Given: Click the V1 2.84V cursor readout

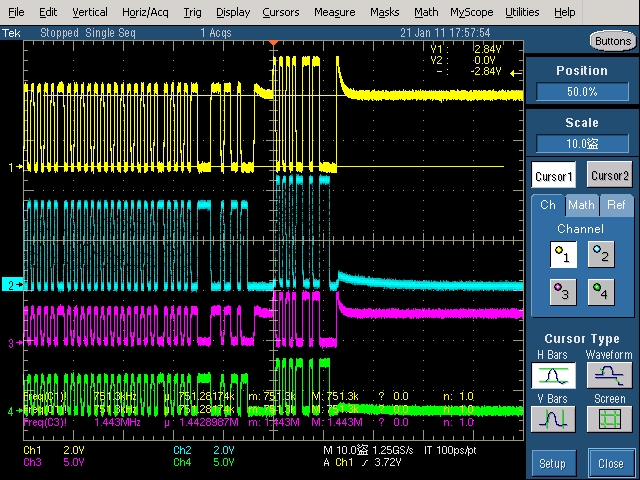Looking at the screenshot, I should point(466,49).
